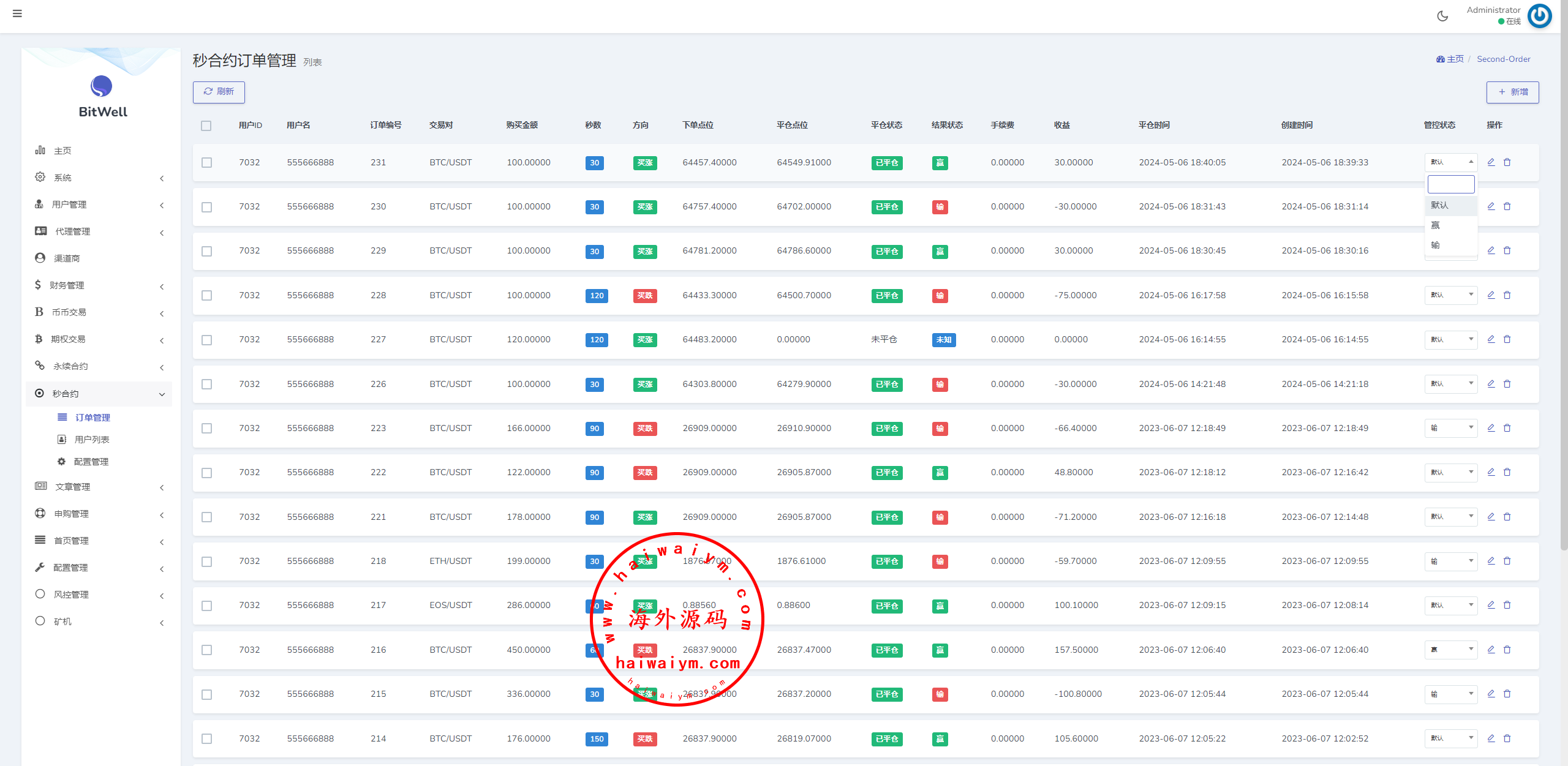Open control status dropdown for order 228
Viewport: 1568px width, 766px height.
click(x=1450, y=295)
